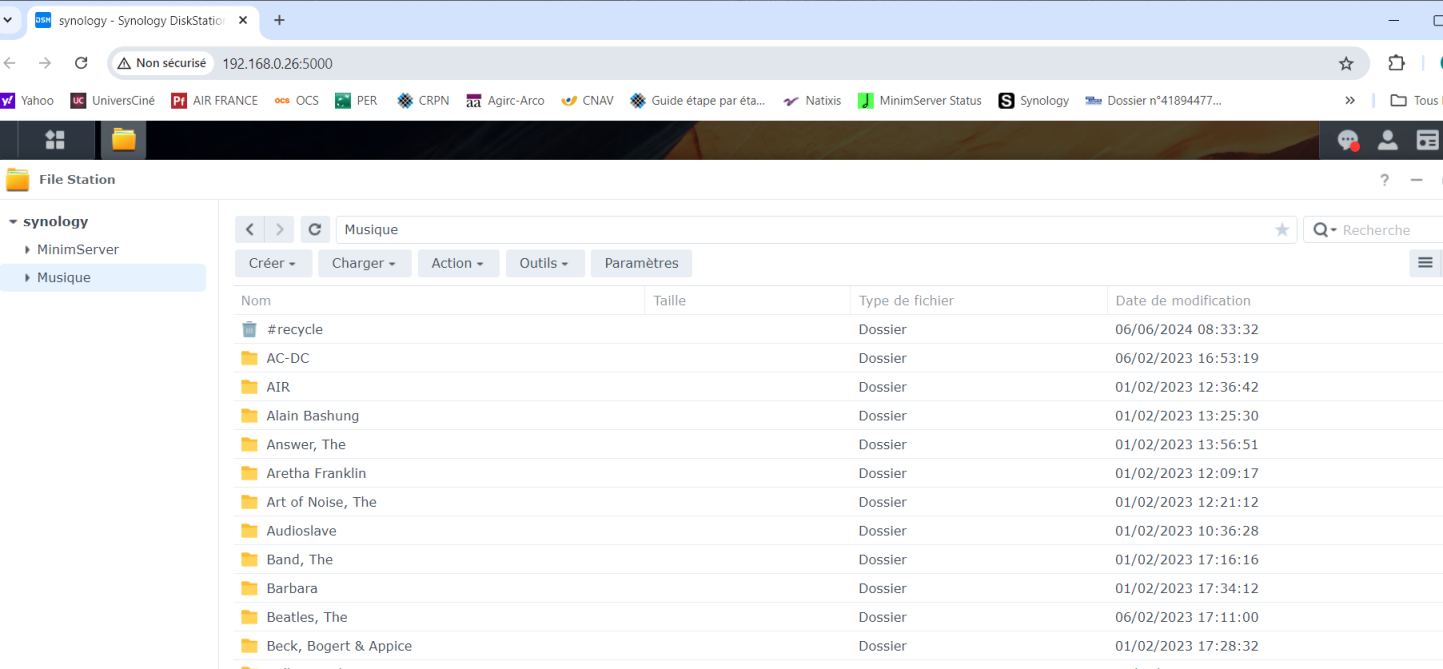1443x669 pixels.
Task: Open the DSM main menu grid icon
Action: (55, 140)
